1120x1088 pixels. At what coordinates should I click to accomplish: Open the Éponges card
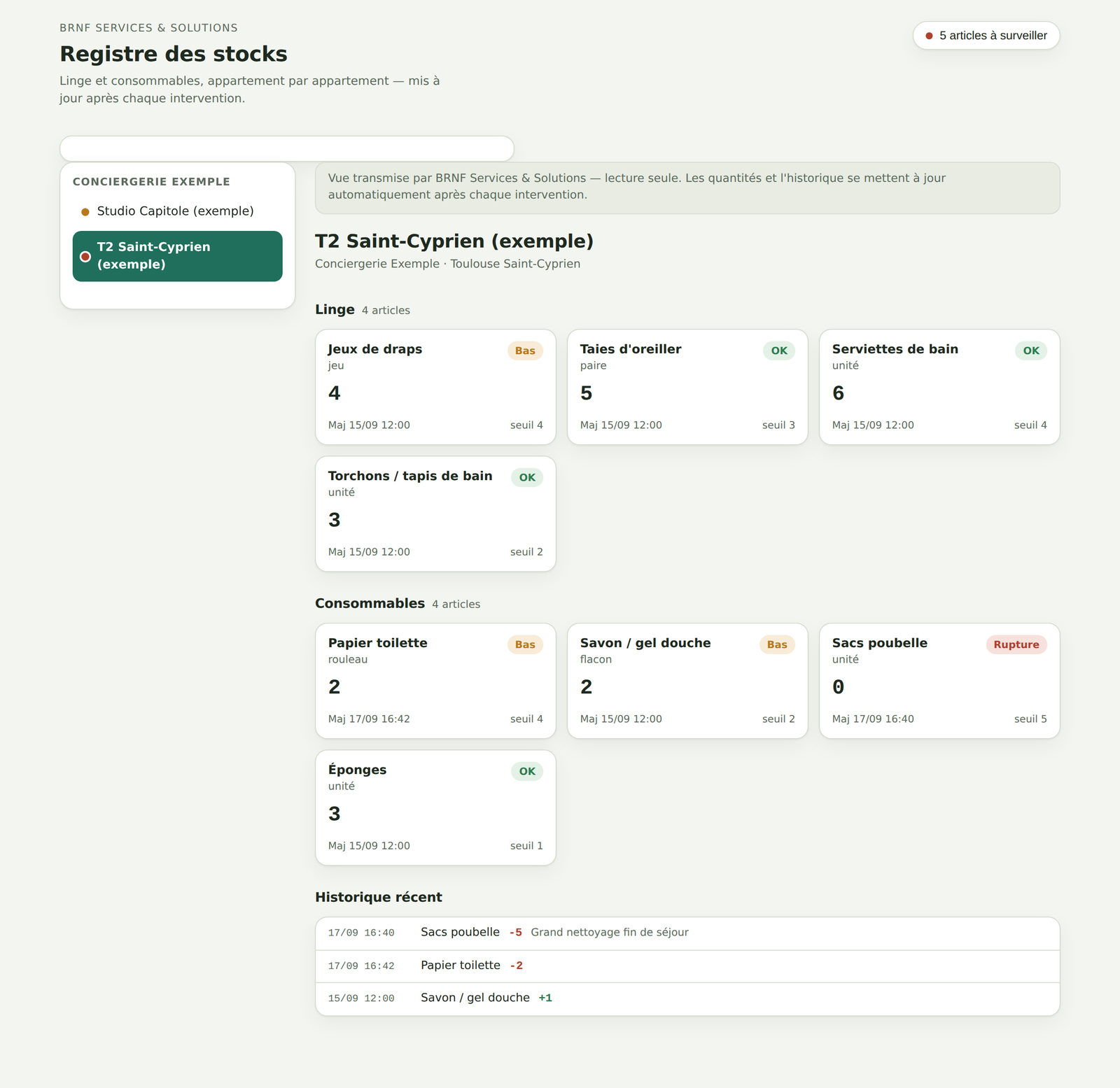[x=435, y=807]
